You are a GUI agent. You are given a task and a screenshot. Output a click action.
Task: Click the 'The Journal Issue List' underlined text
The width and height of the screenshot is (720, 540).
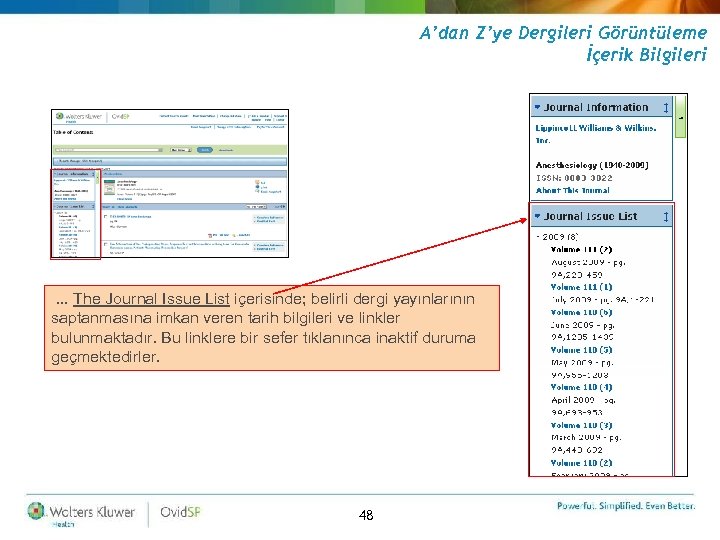[x=151, y=299]
